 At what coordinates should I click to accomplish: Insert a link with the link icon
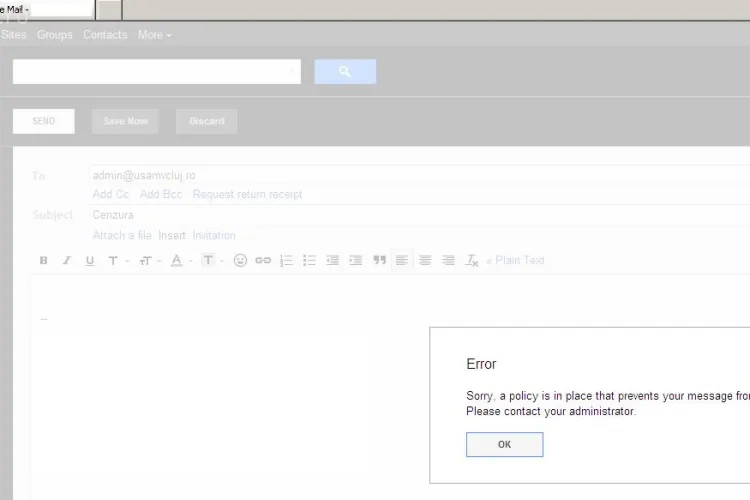[x=263, y=261]
